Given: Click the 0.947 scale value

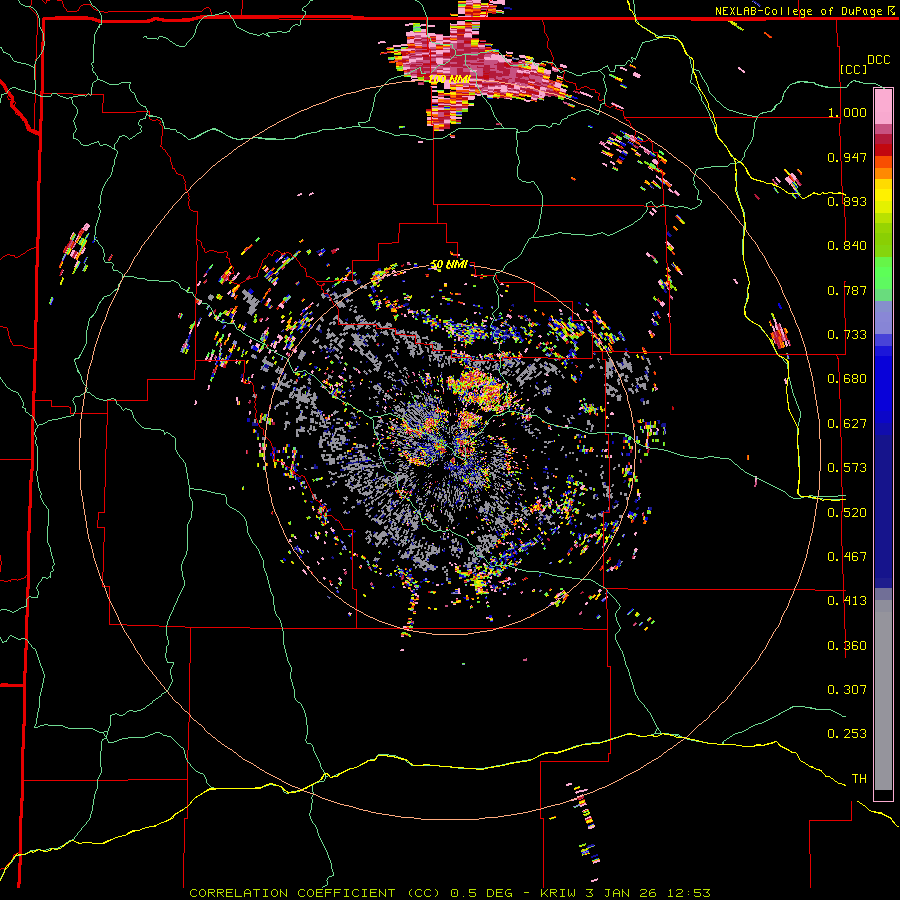Looking at the screenshot, I should pyautogui.click(x=847, y=157).
